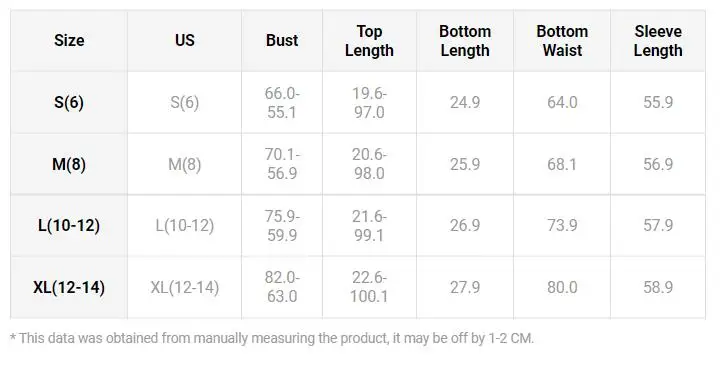Click the bust value 66.0-55.1
721x367 pixels.
(282, 103)
